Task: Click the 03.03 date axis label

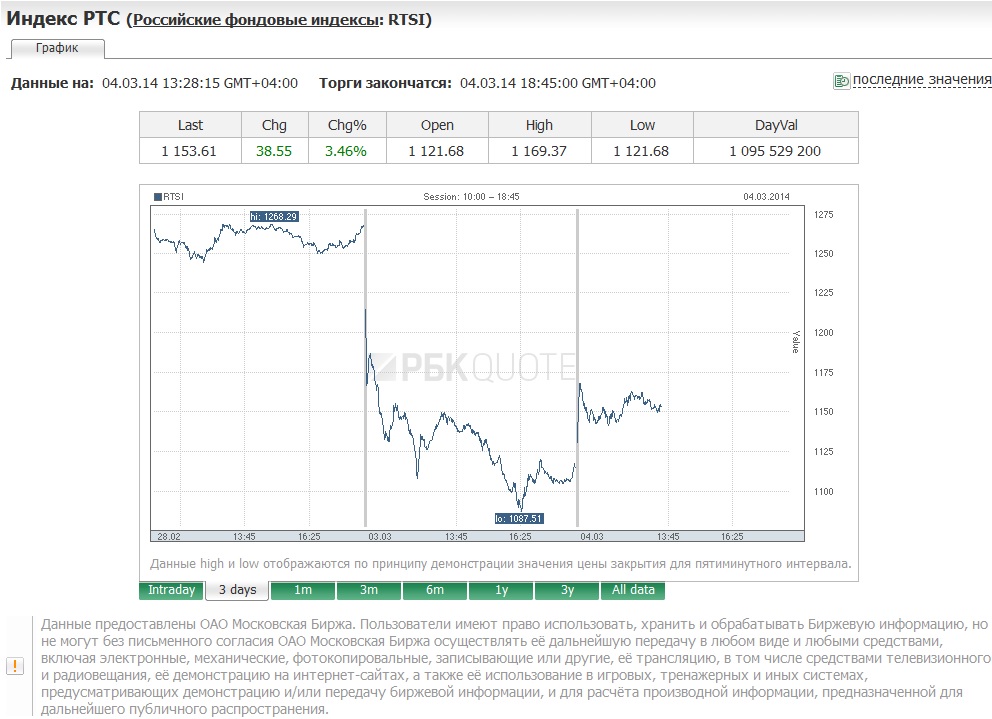Action: [x=380, y=536]
